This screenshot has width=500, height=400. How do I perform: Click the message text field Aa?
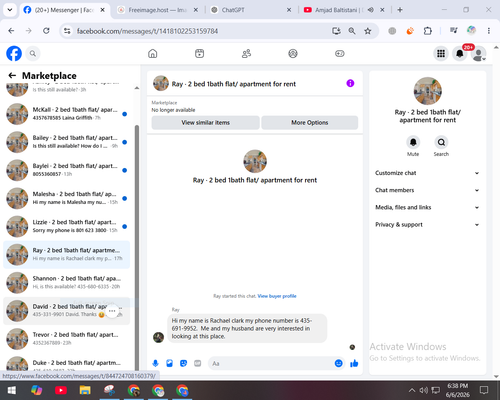click(272, 363)
